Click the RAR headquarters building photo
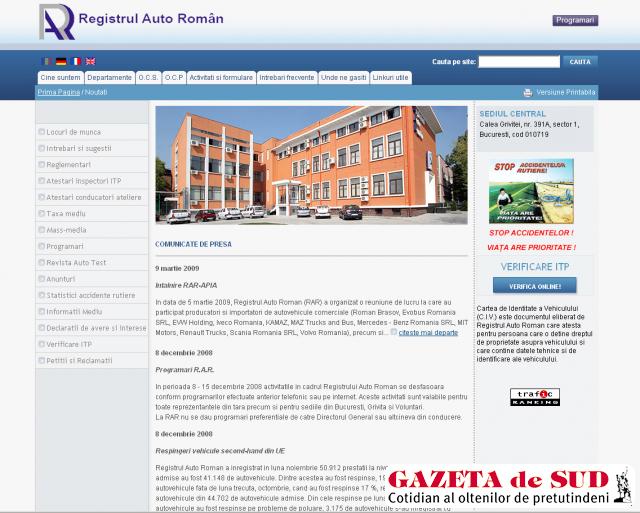 pos(311,165)
